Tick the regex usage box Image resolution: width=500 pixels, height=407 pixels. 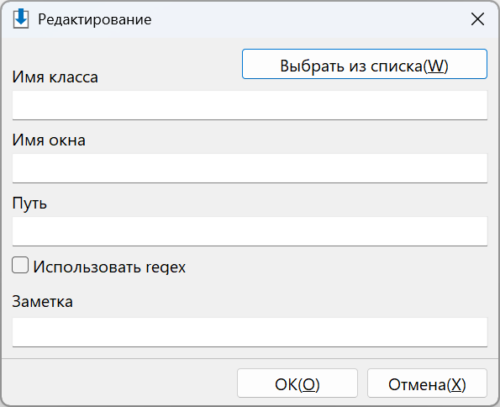20,265
